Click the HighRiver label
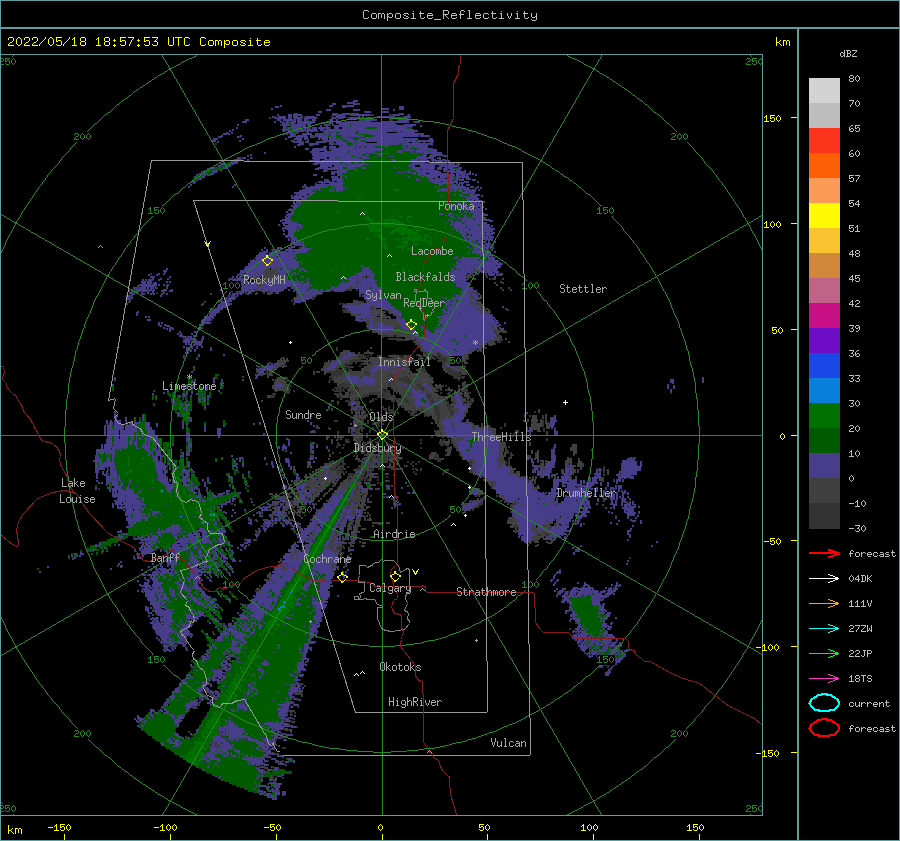Screen dimensions: 900x841 tap(415, 702)
